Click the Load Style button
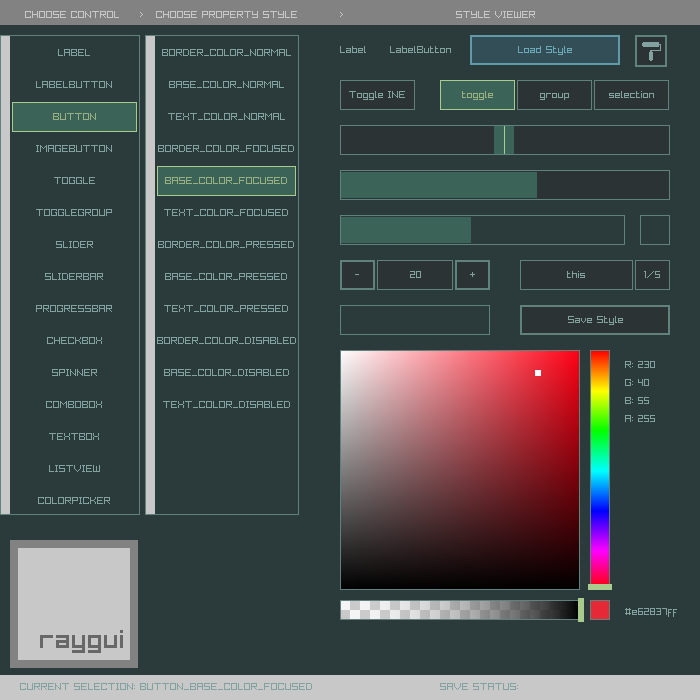Viewport: 700px width, 700px height. [x=545, y=50]
